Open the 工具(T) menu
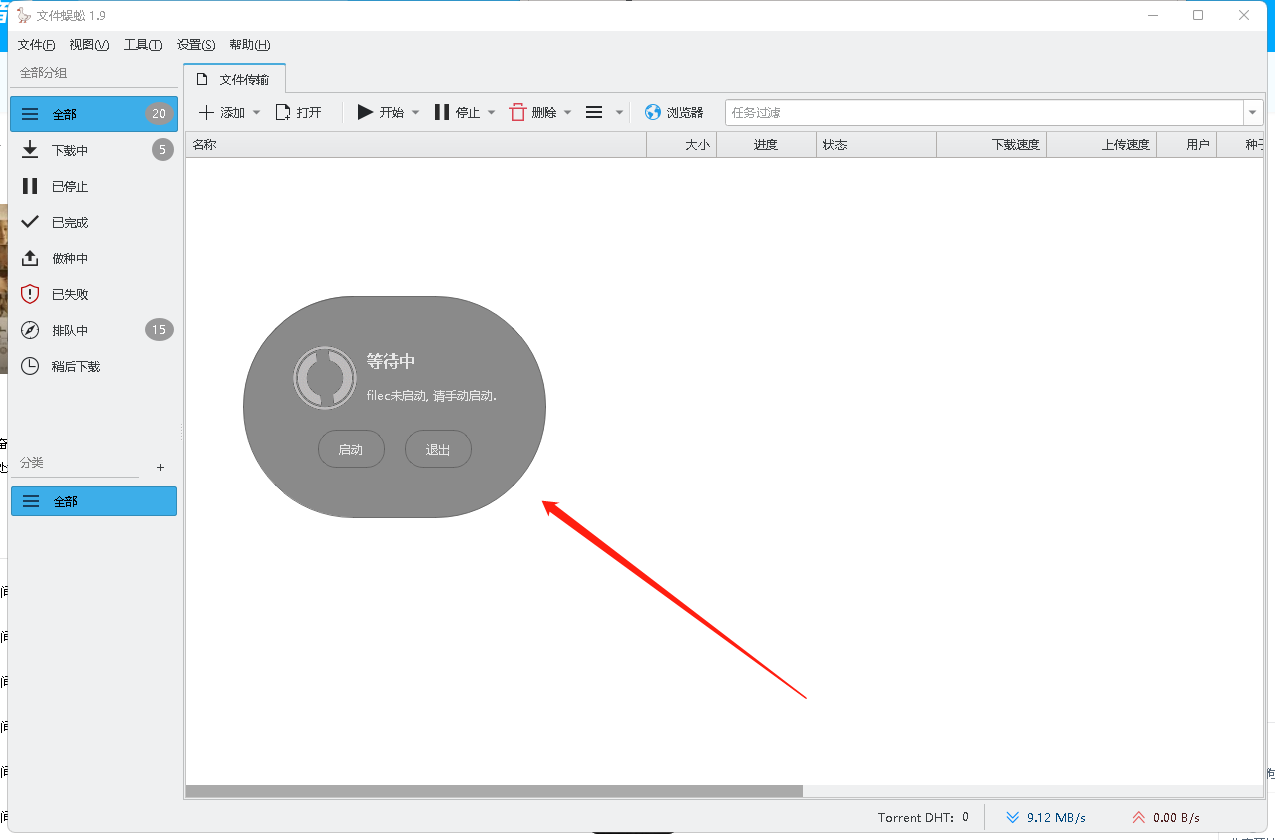This screenshot has height=840, width=1275. (x=143, y=45)
